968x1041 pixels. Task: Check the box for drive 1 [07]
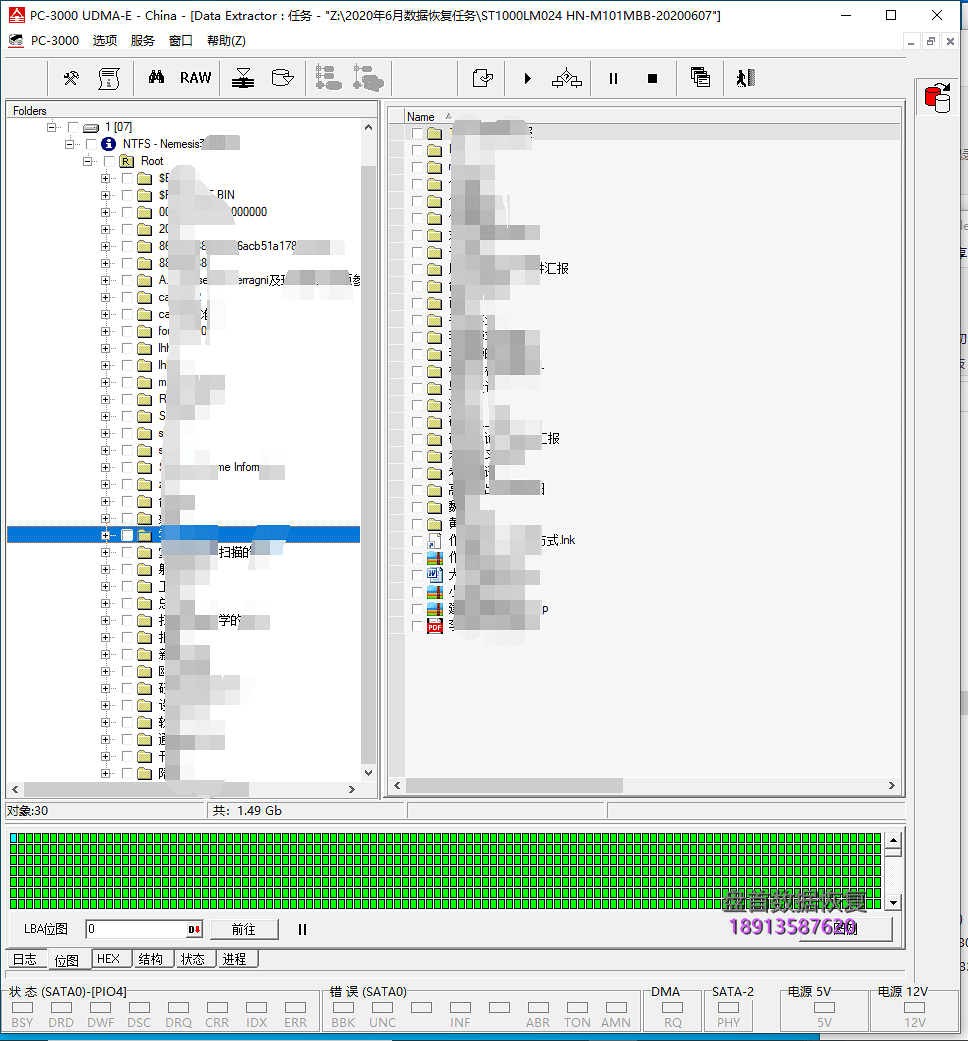click(73, 127)
